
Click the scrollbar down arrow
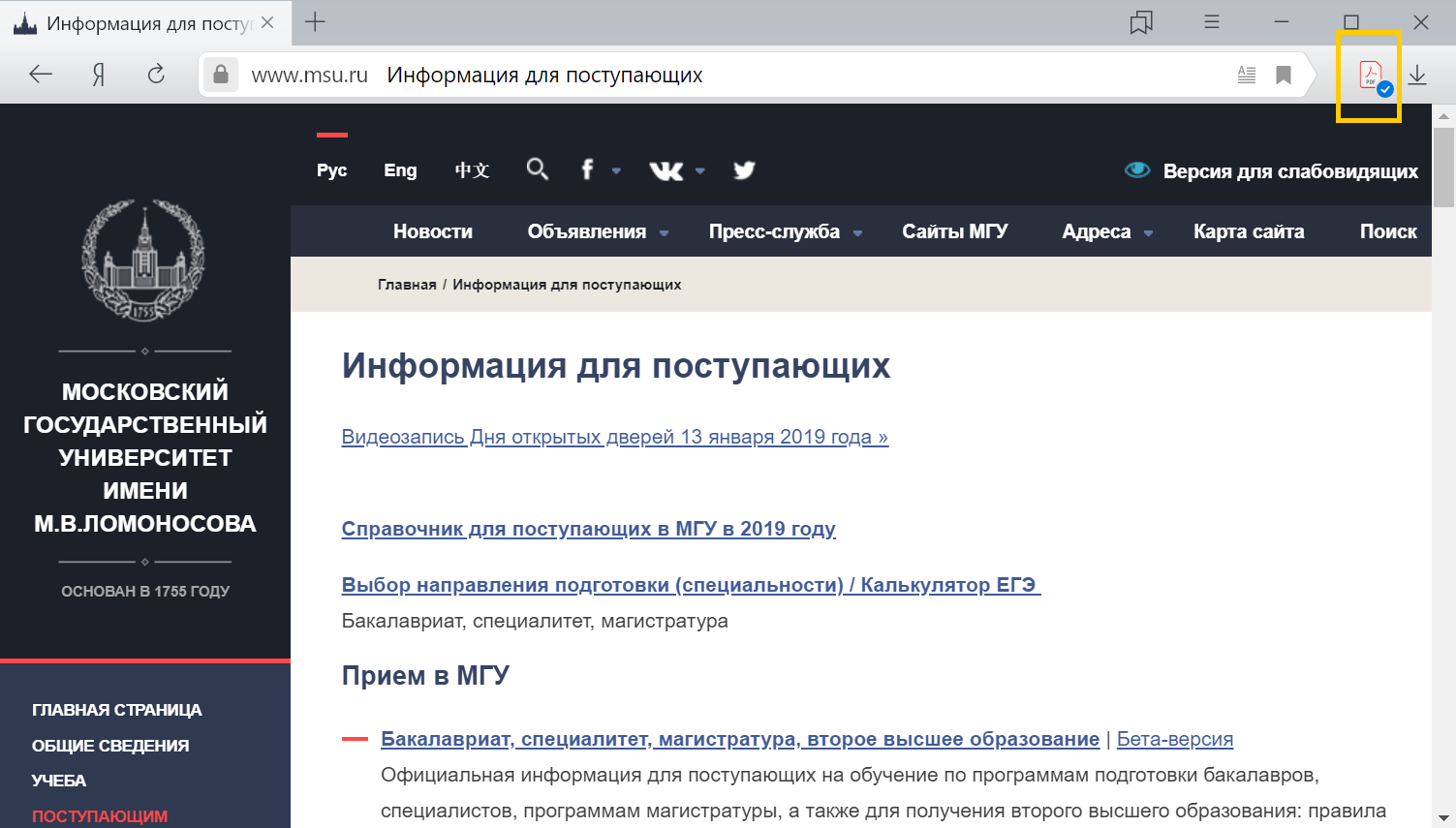coord(1443,817)
